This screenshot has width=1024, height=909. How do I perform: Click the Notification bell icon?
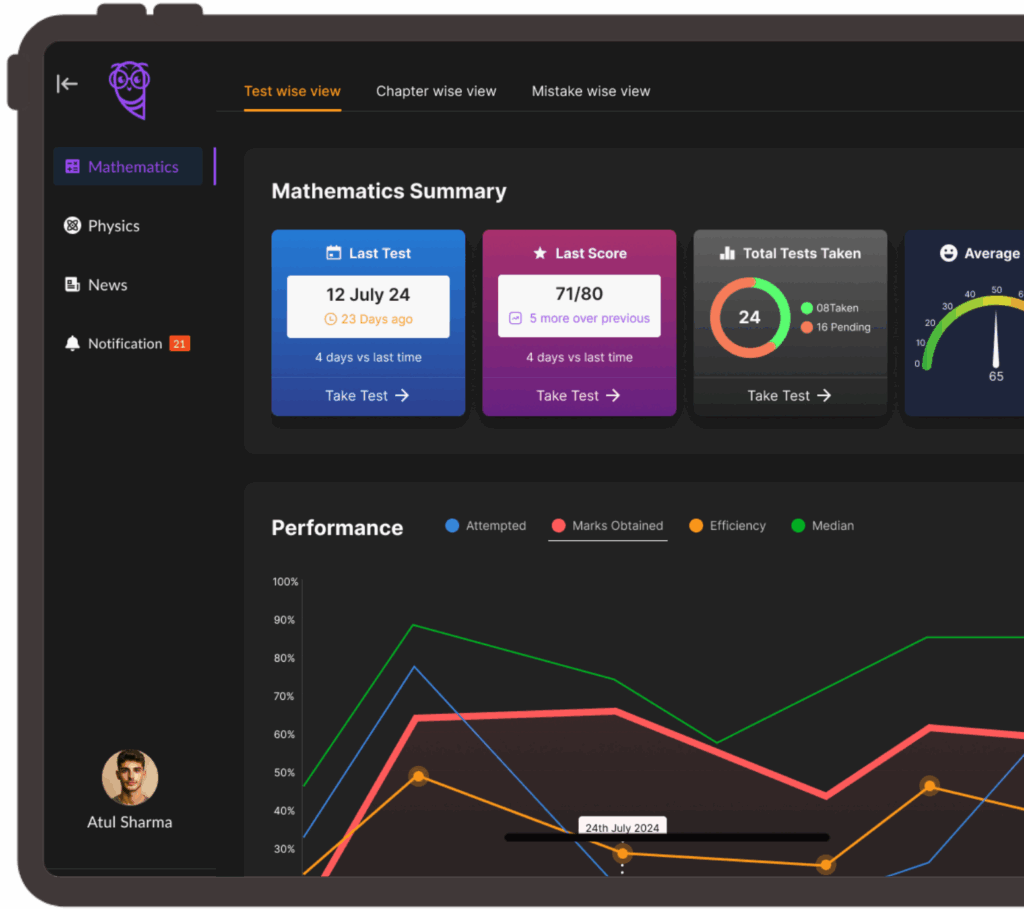coord(72,344)
